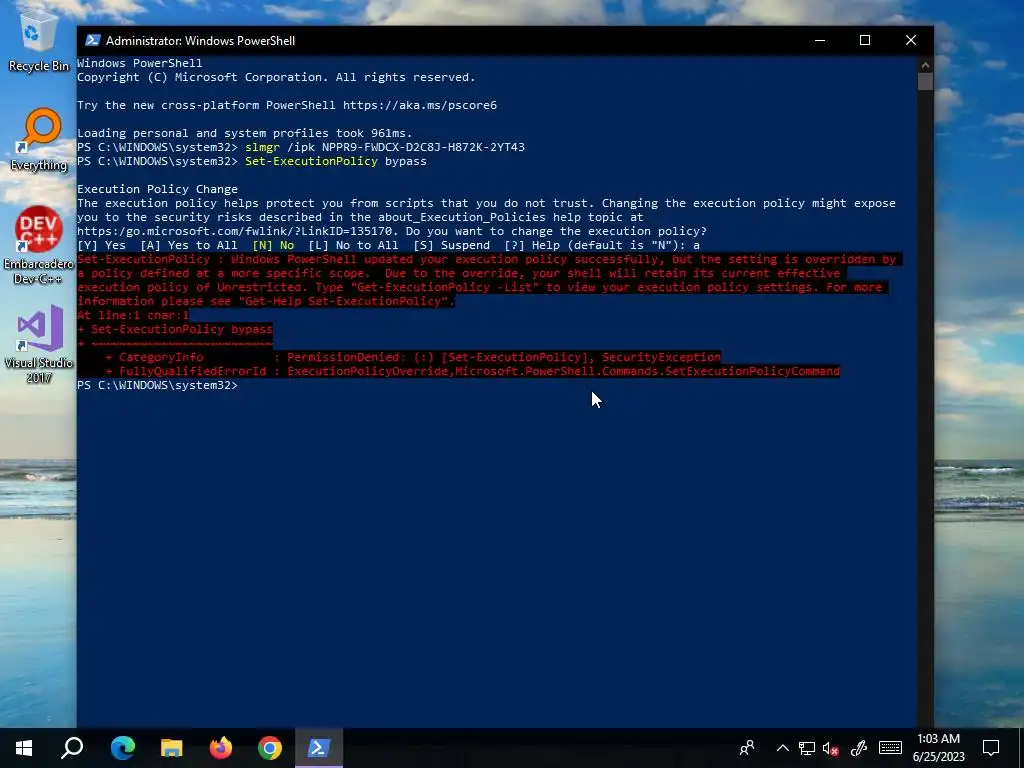Viewport: 1024px width, 768px height.
Task: Click the aka.ms/pscore6 URL text
Action: 420,105
